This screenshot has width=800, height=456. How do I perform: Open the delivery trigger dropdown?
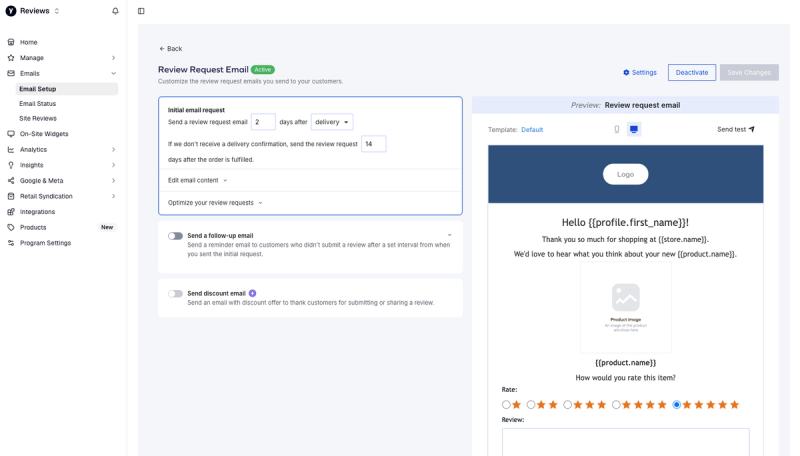[x=332, y=122]
